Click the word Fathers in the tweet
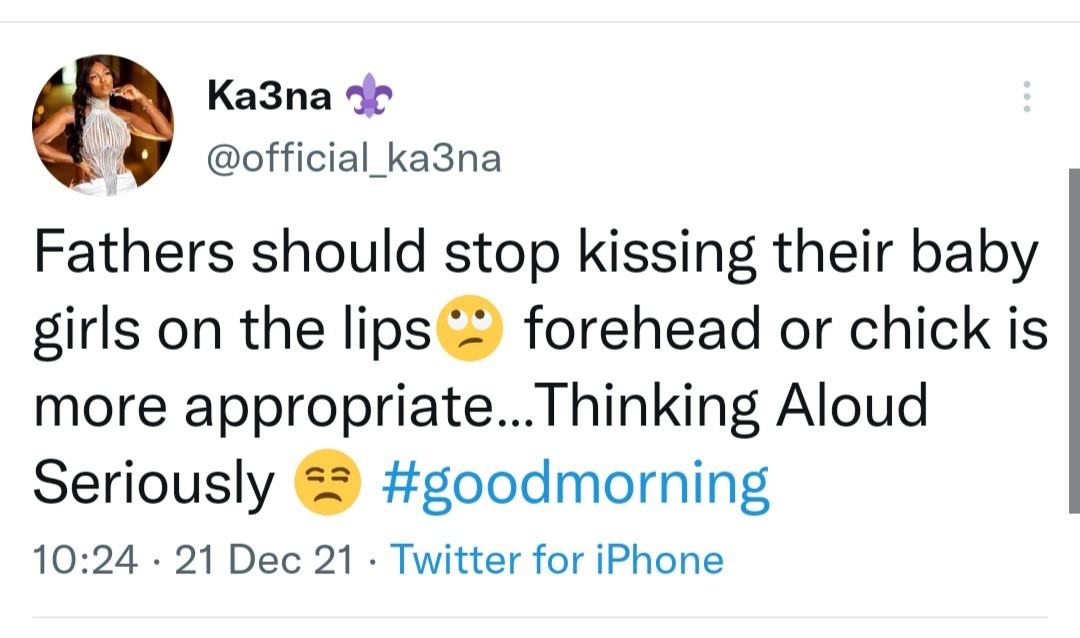This screenshot has height=638, width=1080. [x=134, y=255]
